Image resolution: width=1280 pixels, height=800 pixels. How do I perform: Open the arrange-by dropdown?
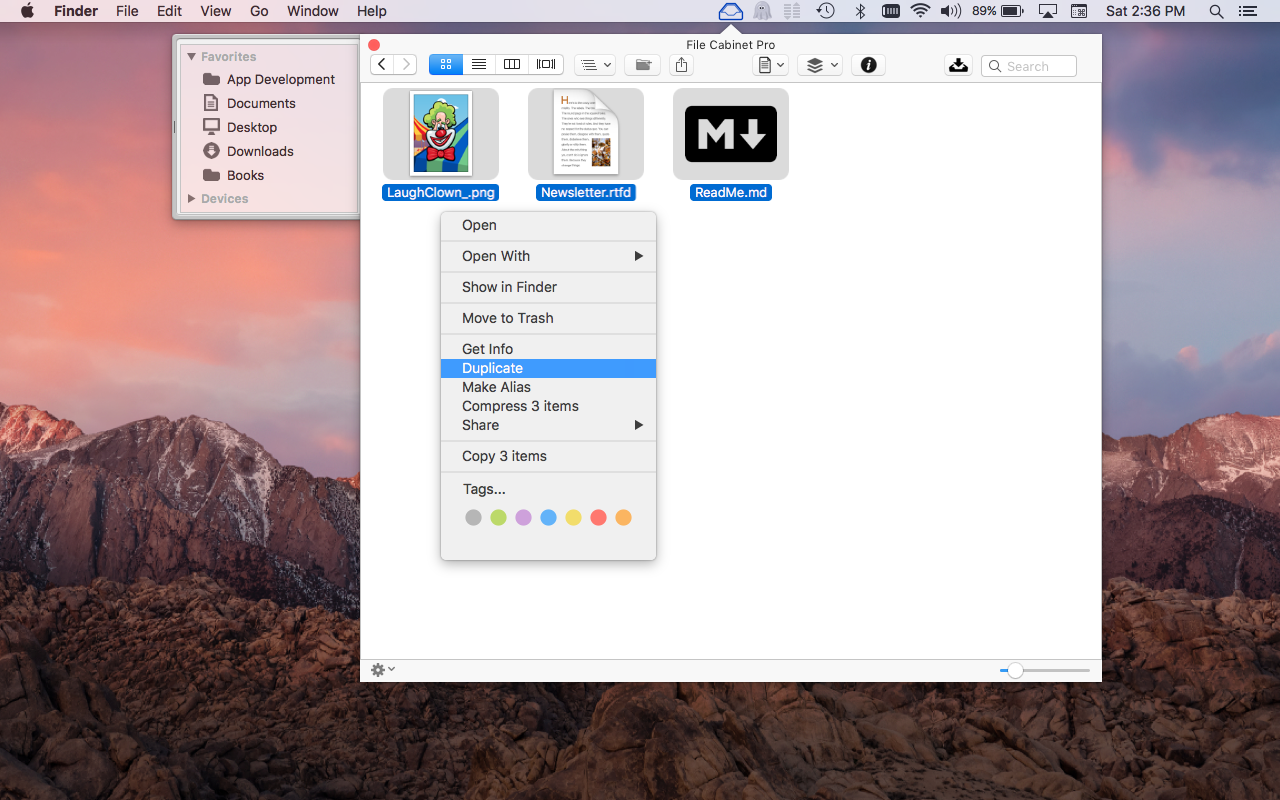[x=597, y=65]
